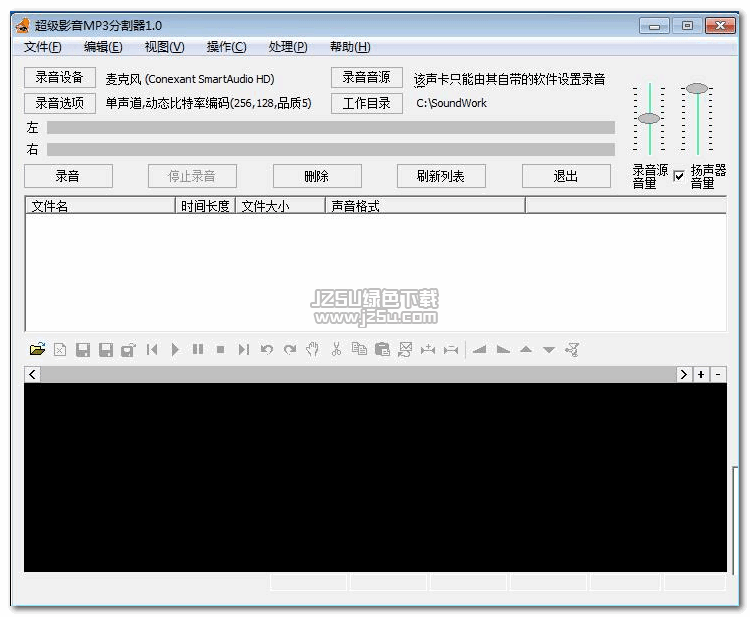
Task: Click the 退出 button
Action: [566, 176]
